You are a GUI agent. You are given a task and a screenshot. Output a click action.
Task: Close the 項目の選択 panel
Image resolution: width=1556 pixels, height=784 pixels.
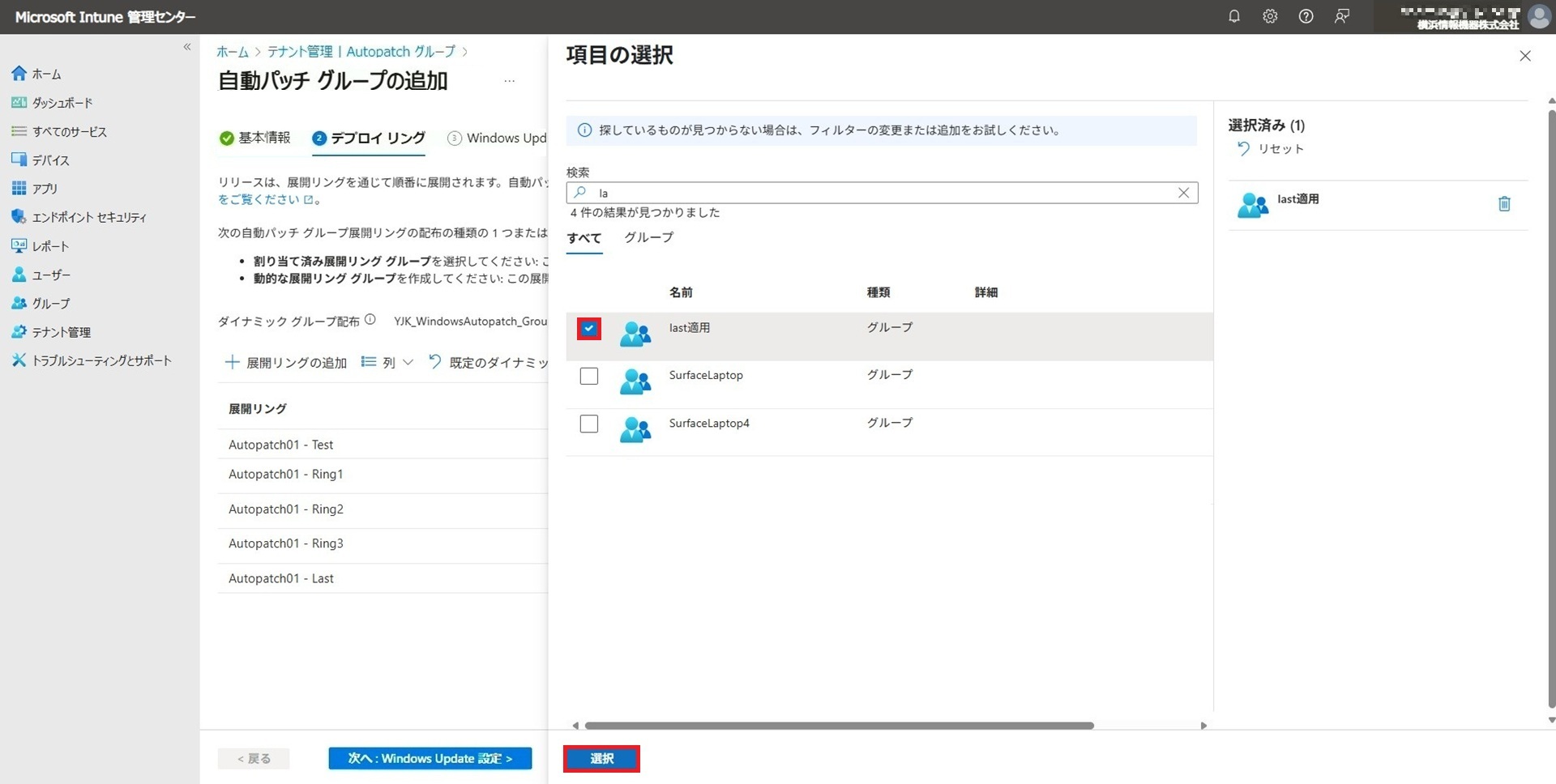point(1525,56)
